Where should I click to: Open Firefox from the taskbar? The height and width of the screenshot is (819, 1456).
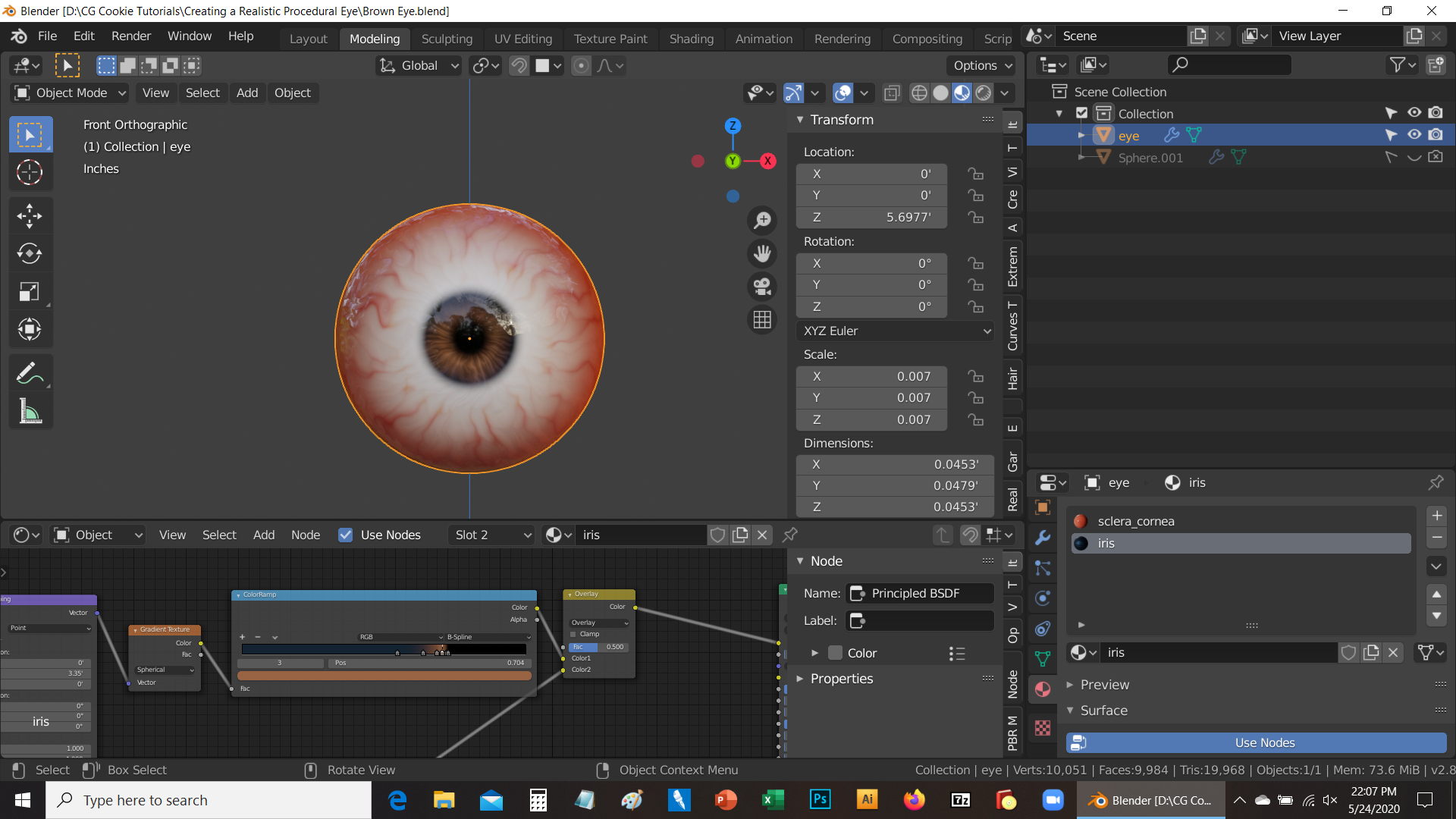[915, 799]
